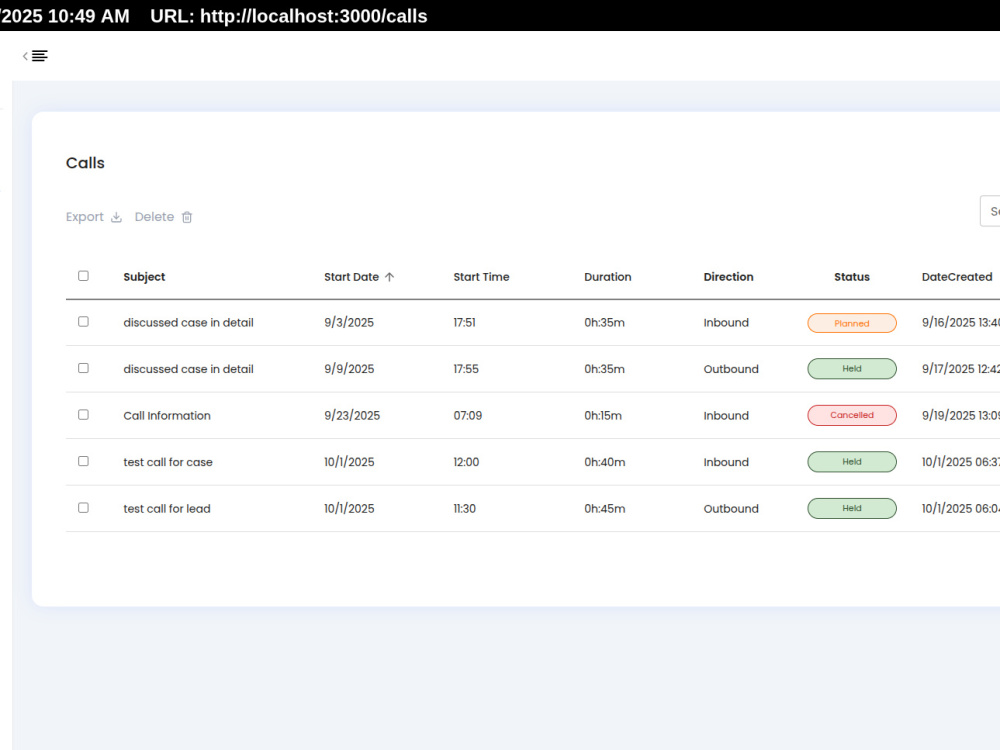
Task: Click Inbound direction on Call Information row
Action: click(x=726, y=416)
